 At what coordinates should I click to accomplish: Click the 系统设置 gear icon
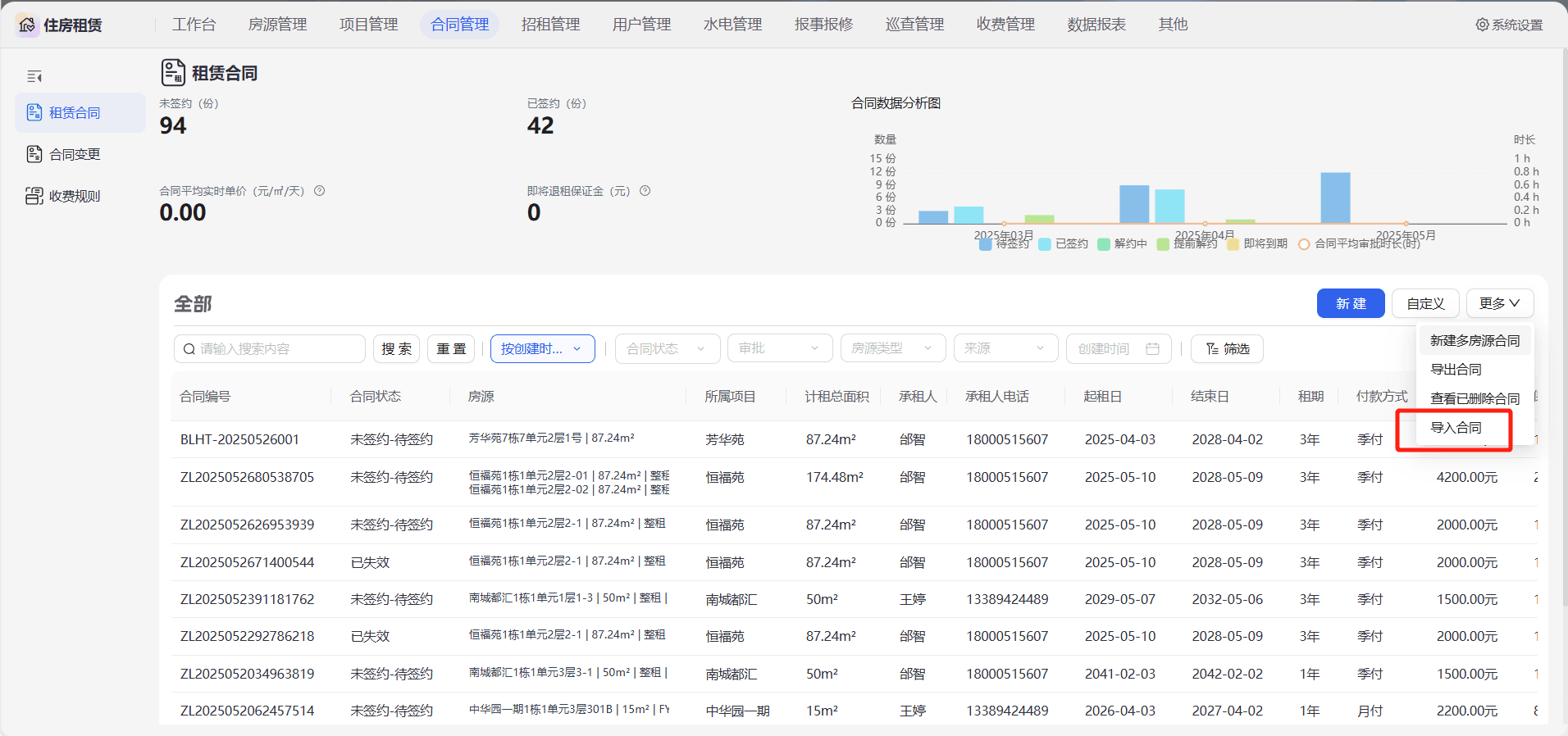1482,25
